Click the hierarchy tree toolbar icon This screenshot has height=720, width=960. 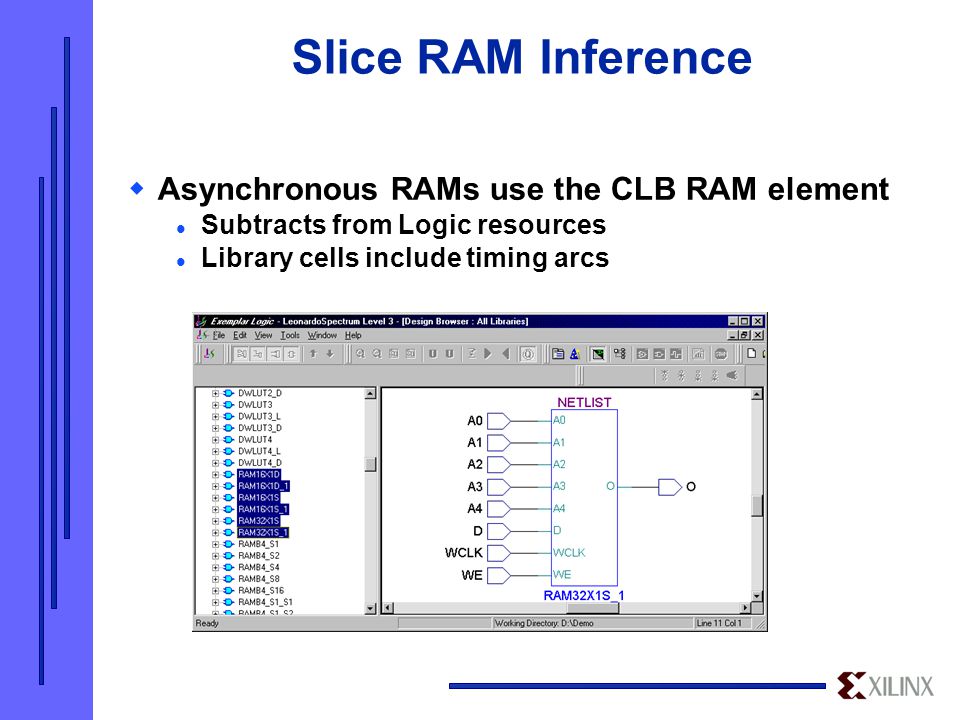[x=620, y=354]
